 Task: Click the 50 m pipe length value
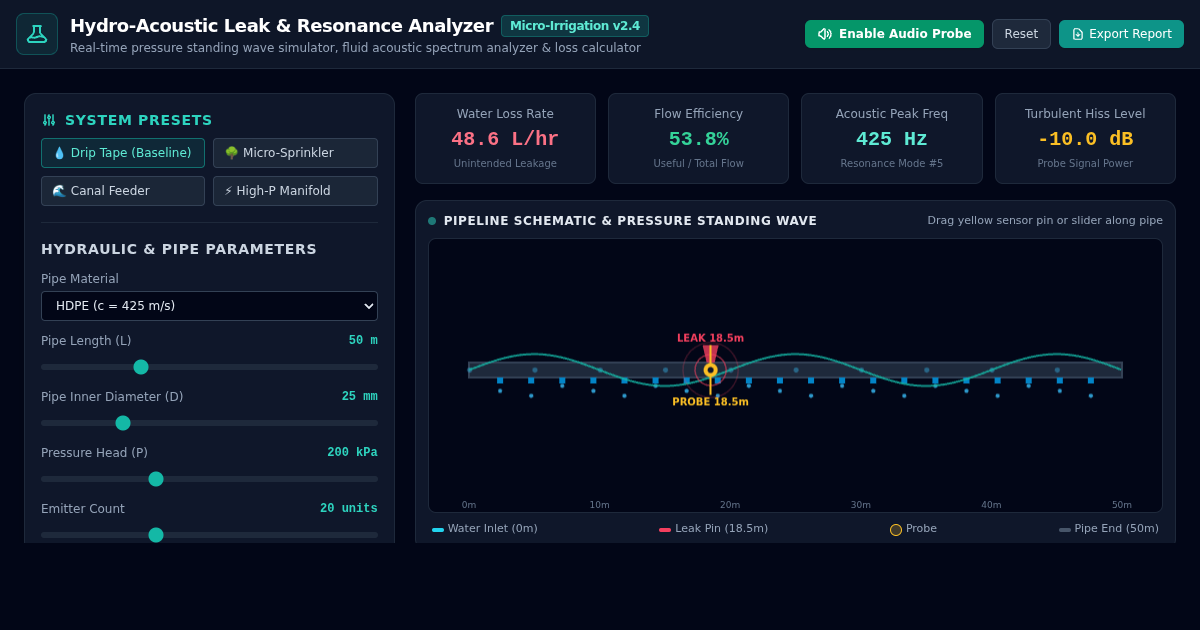[x=363, y=341]
